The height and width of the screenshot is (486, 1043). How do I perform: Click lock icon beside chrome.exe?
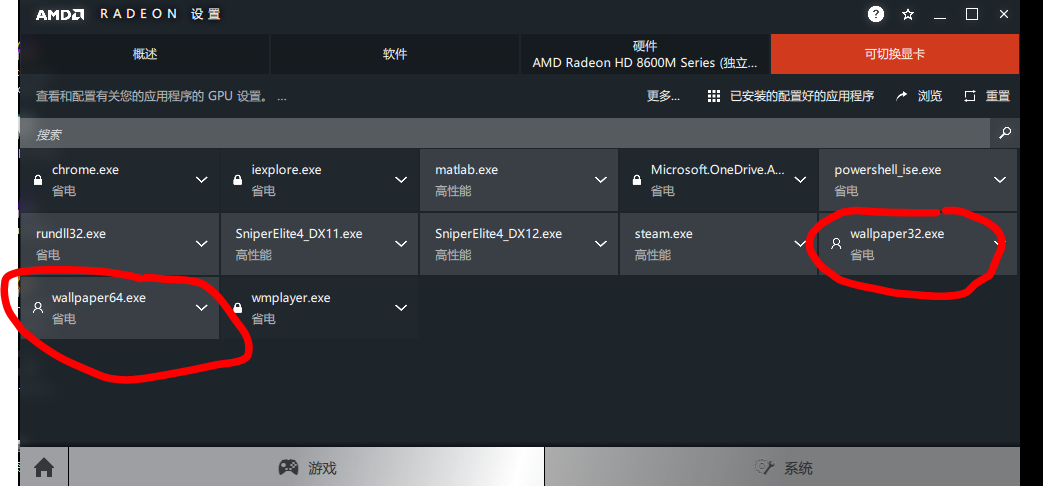tap(38, 180)
